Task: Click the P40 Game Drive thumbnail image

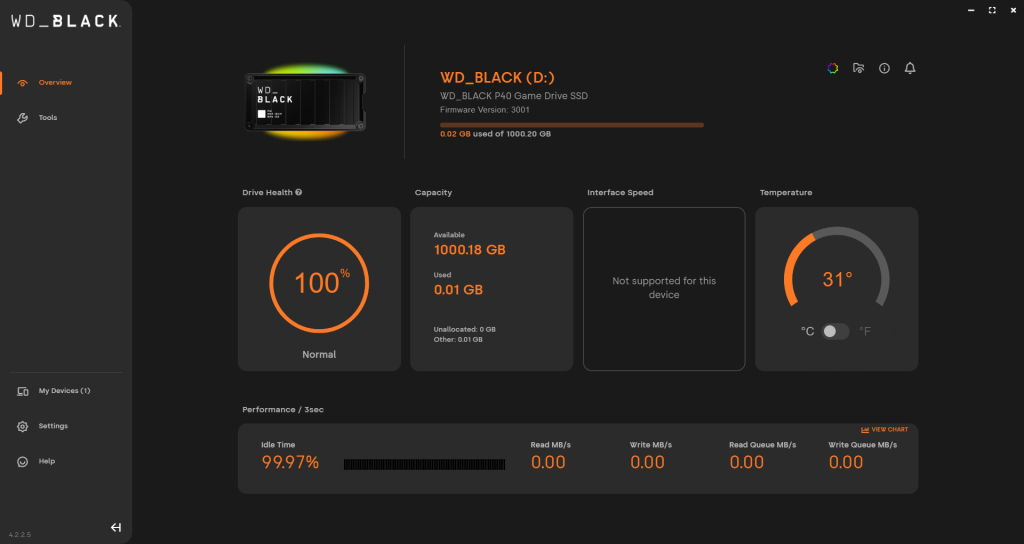Action: pos(305,101)
